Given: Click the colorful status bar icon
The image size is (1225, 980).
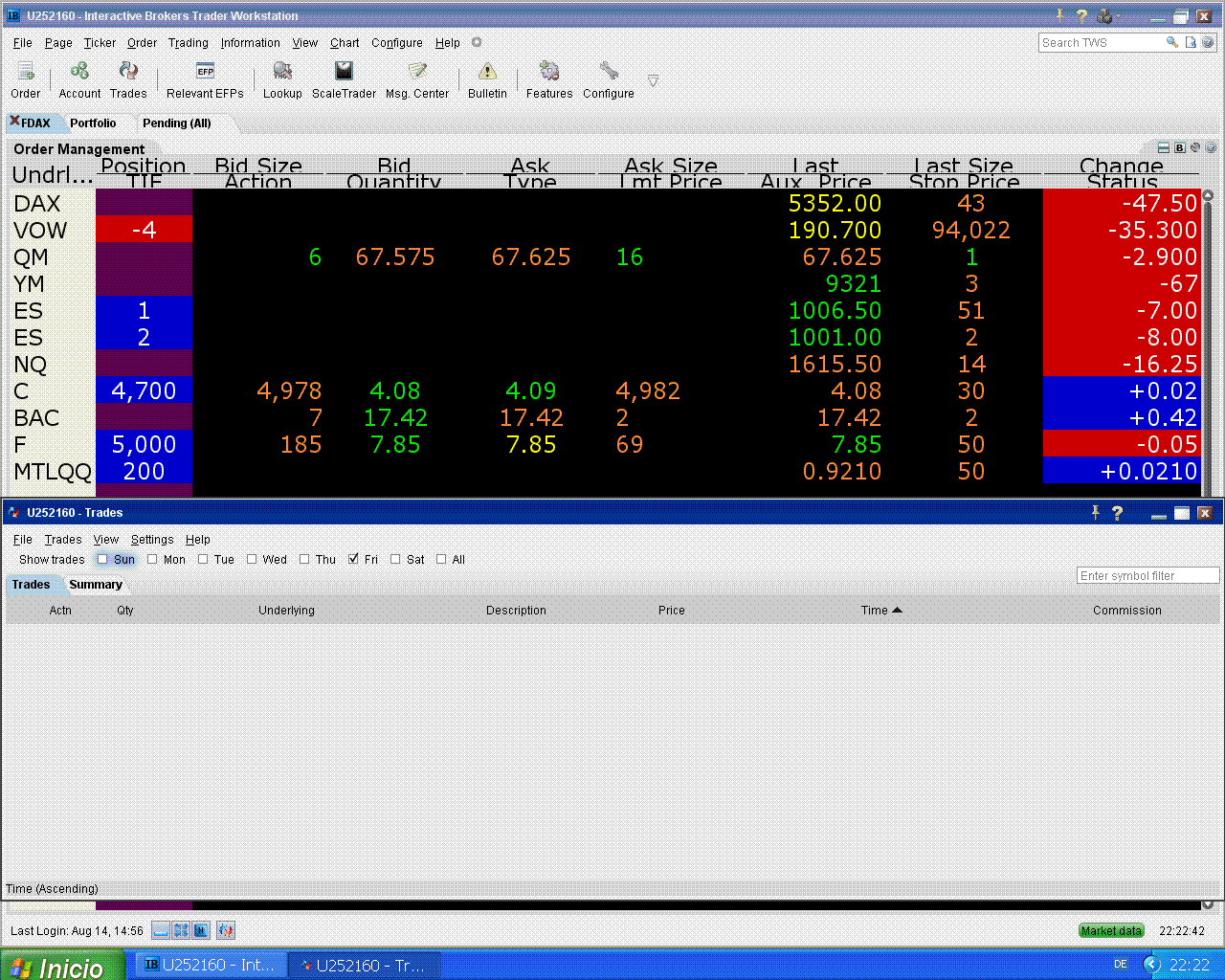Looking at the screenshot, I should 226,930.
